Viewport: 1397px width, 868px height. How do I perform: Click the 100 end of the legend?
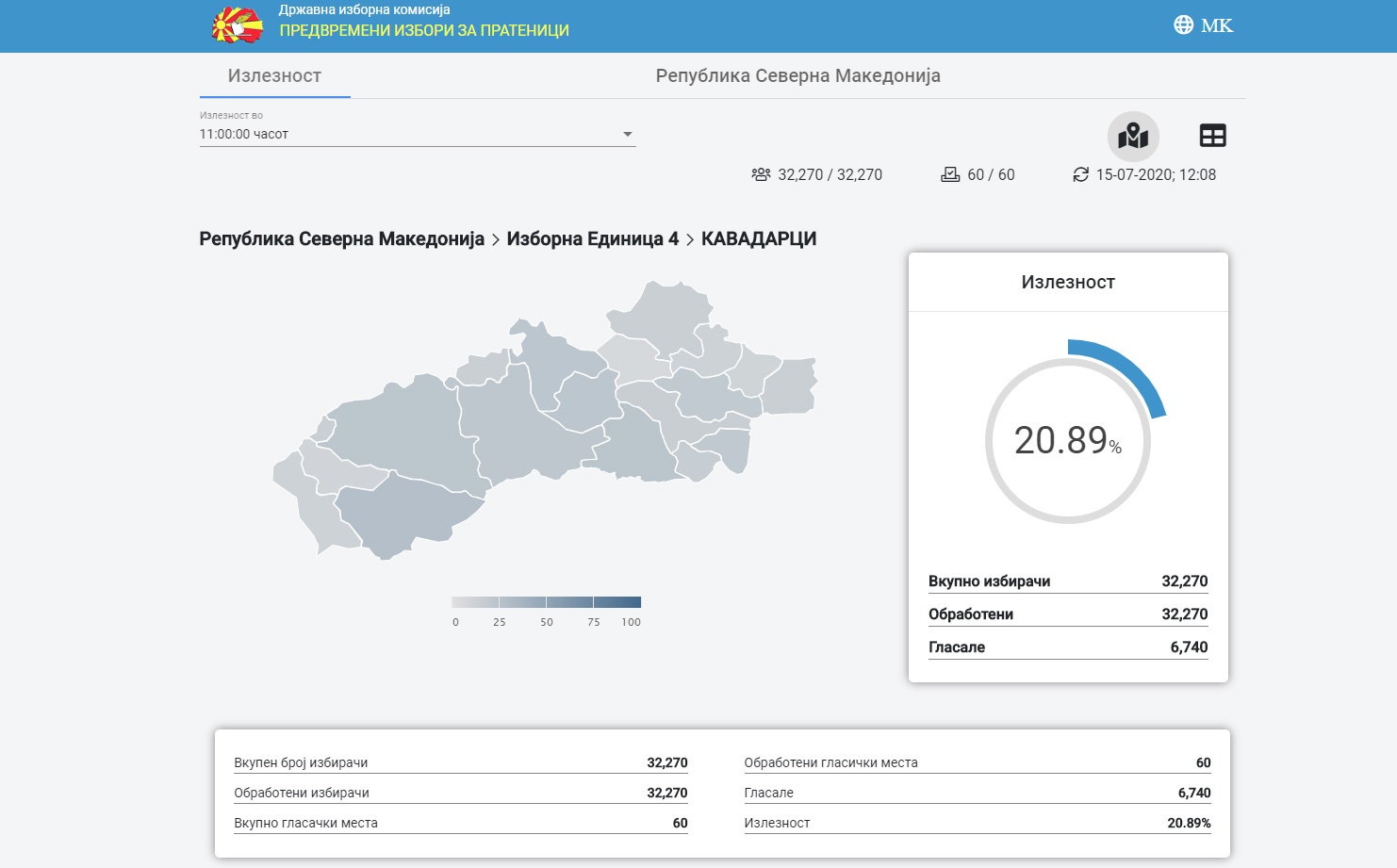[631, 622]
